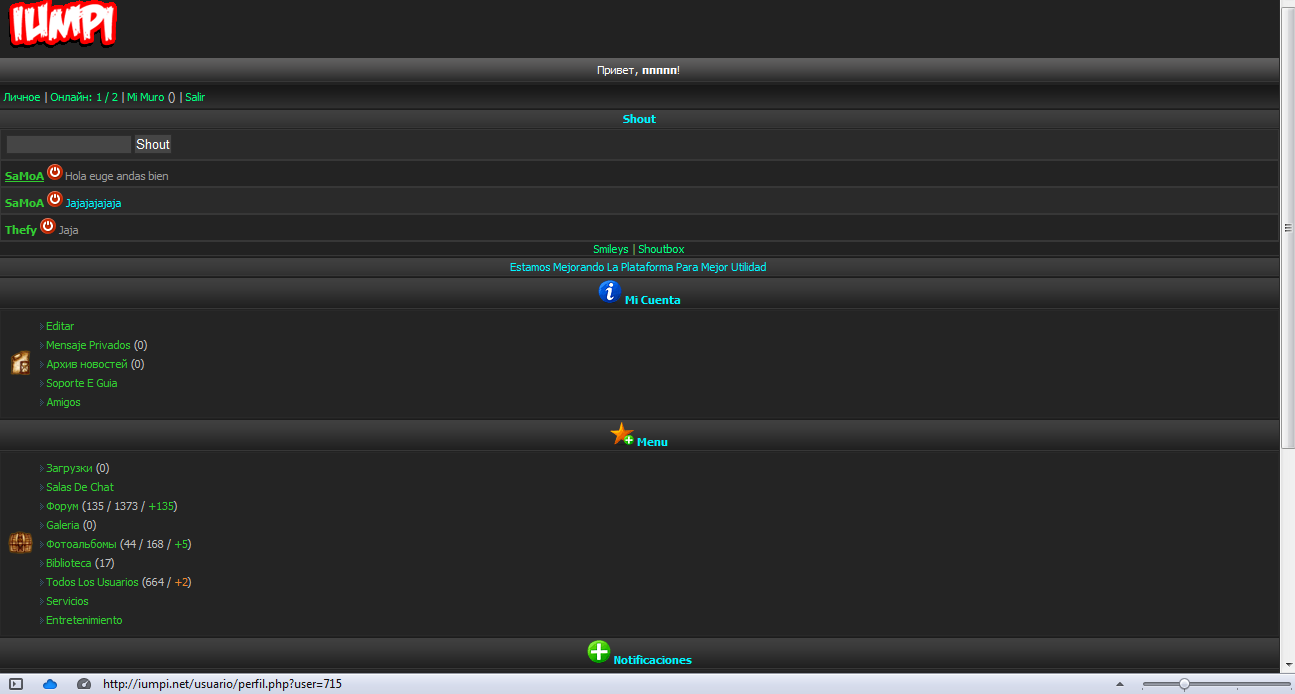
Task: Open the Editar link
Action: [x=60, y=326]
